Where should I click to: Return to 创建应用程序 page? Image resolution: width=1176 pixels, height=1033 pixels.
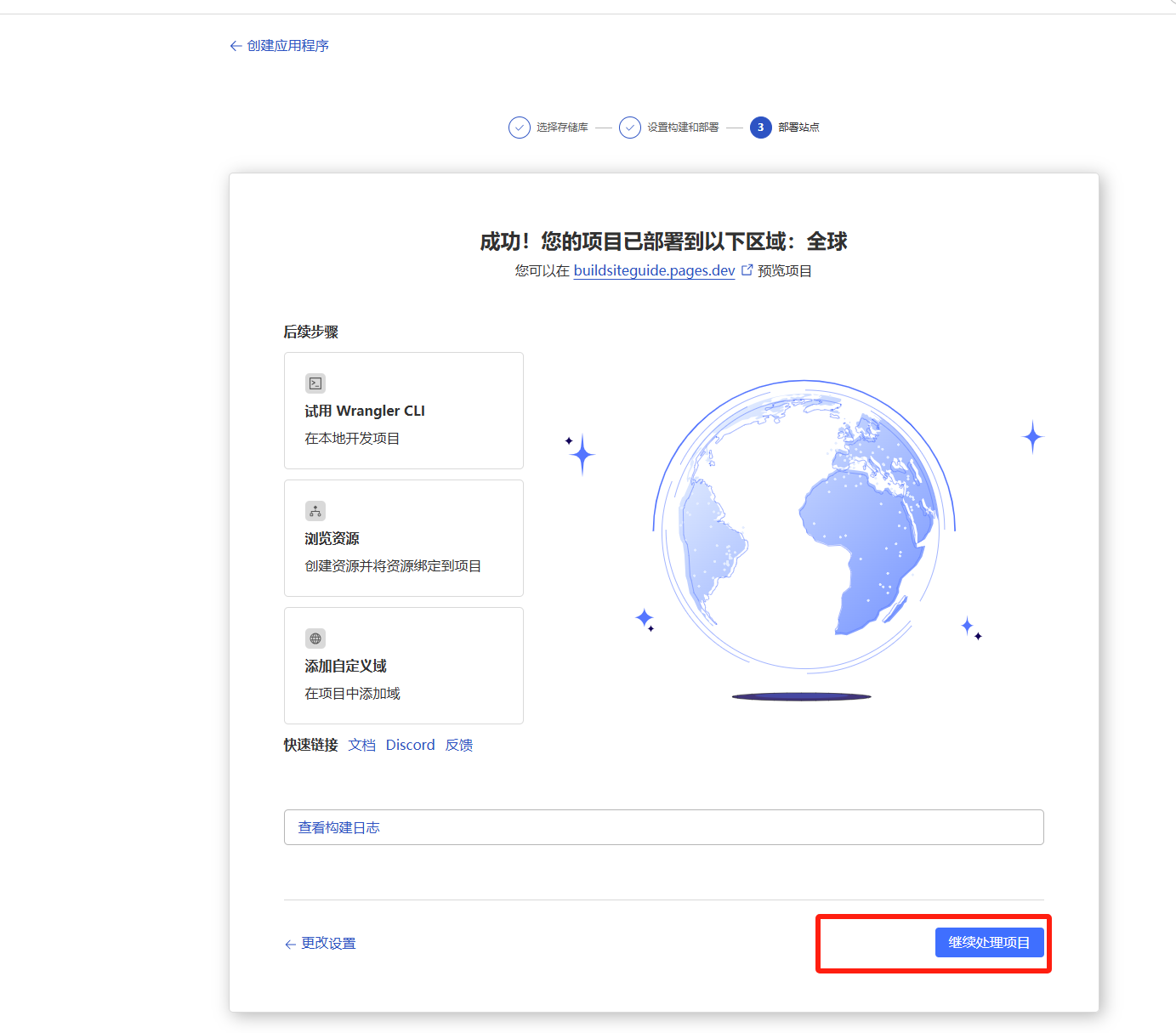(287, 45)
